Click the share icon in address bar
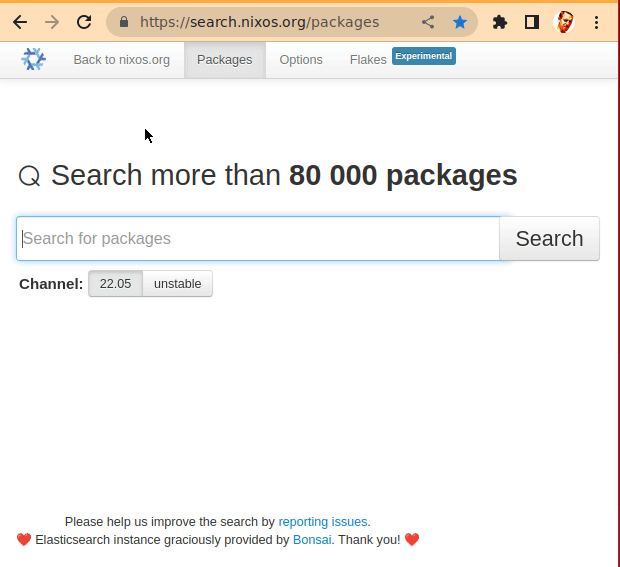 (428, 22)
